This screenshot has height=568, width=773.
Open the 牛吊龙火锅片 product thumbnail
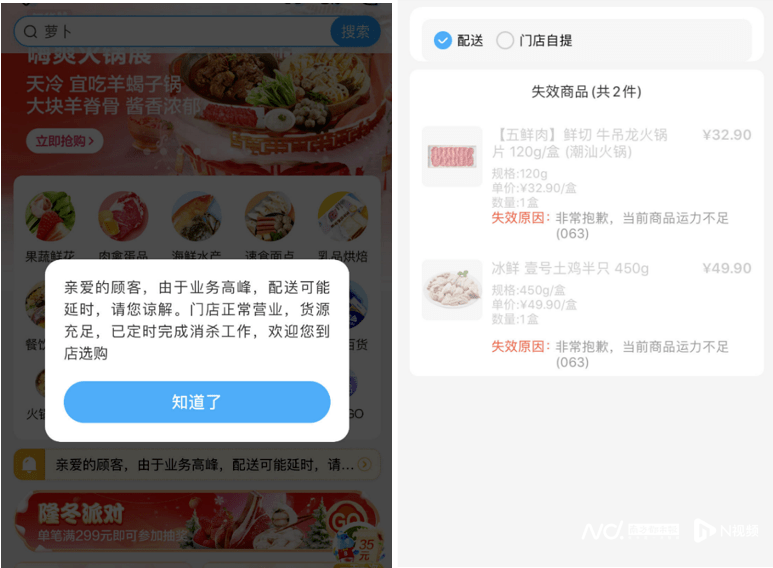[x=452, y=157]
